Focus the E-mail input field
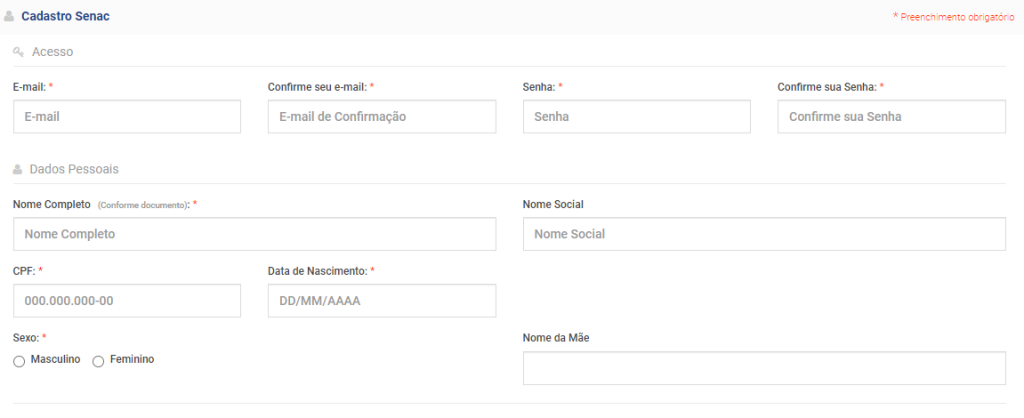 click(x=127, y=117)
